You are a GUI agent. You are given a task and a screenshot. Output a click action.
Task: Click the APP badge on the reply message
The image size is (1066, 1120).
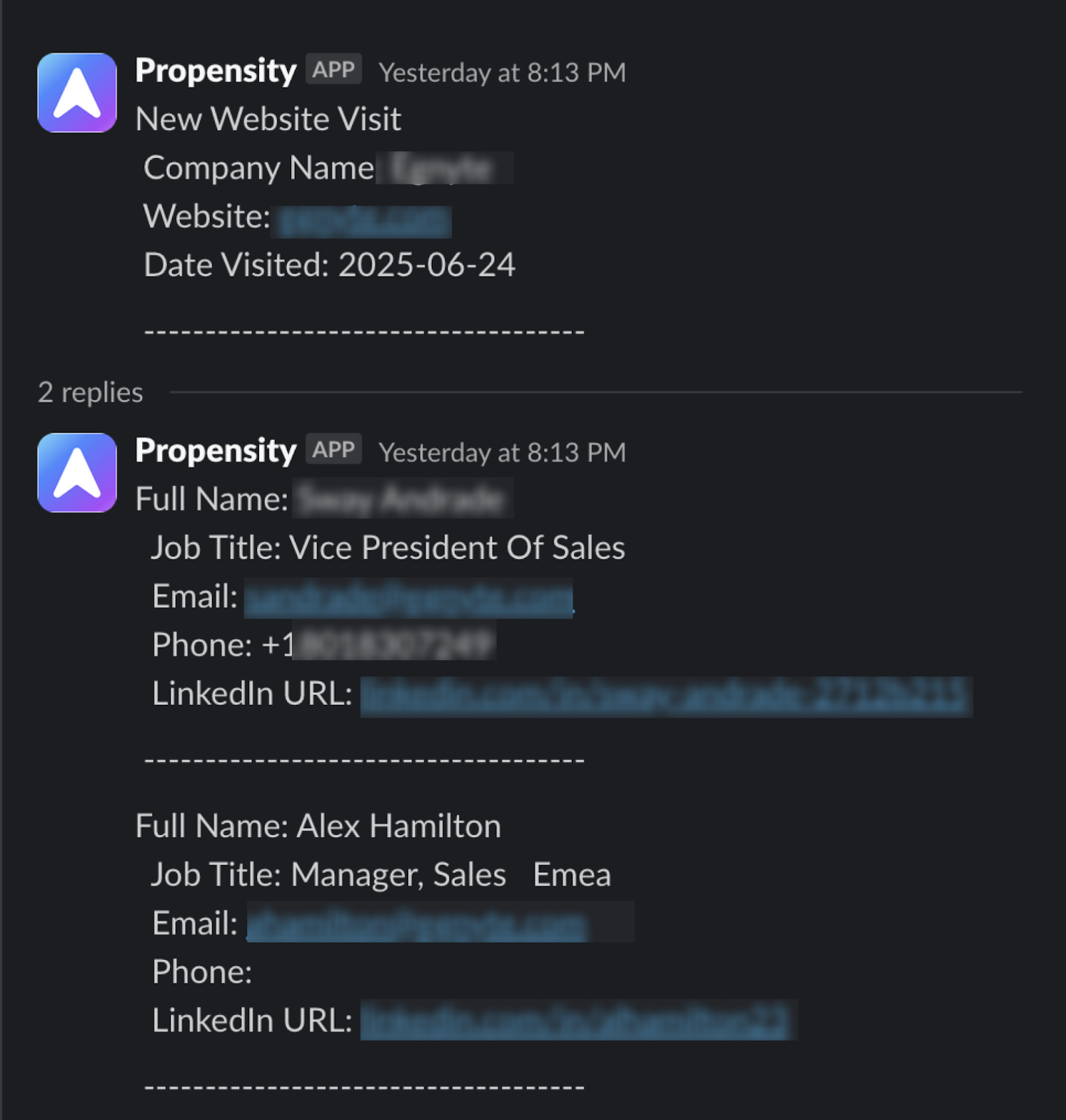[333, 449]
